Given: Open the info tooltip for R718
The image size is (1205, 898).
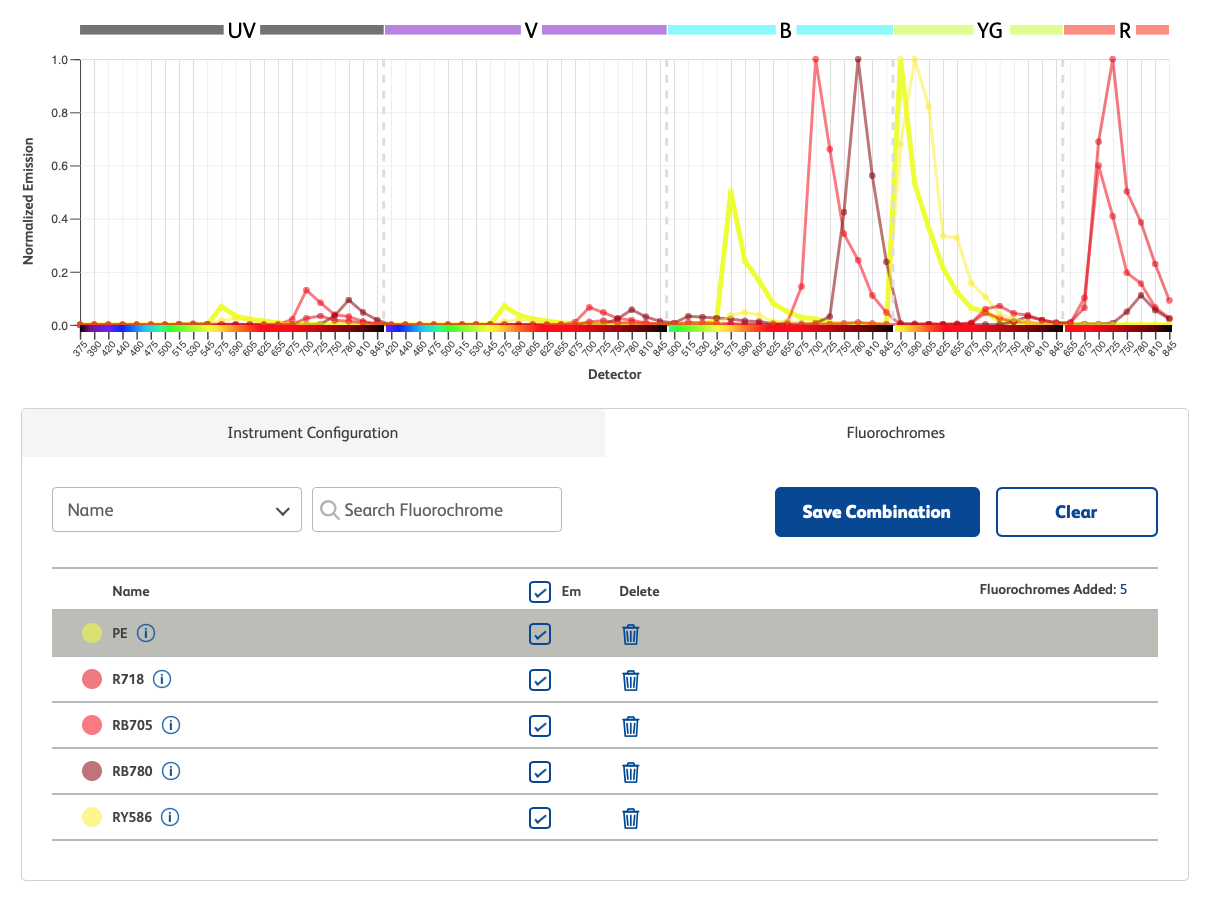Looking at the screenshot, I should click(x=162, y=679).
